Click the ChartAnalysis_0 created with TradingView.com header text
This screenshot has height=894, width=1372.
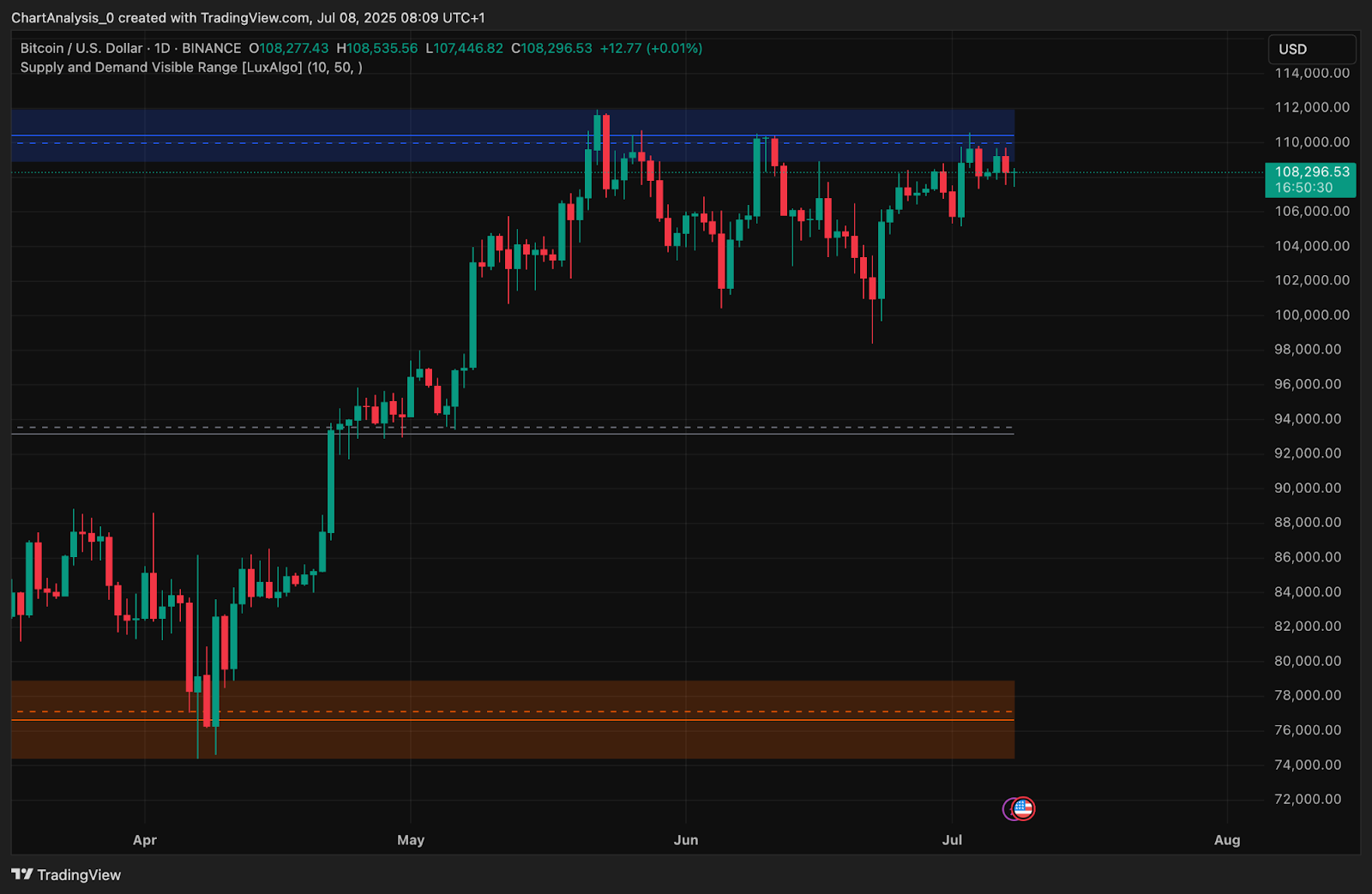(x=248, y=17)
